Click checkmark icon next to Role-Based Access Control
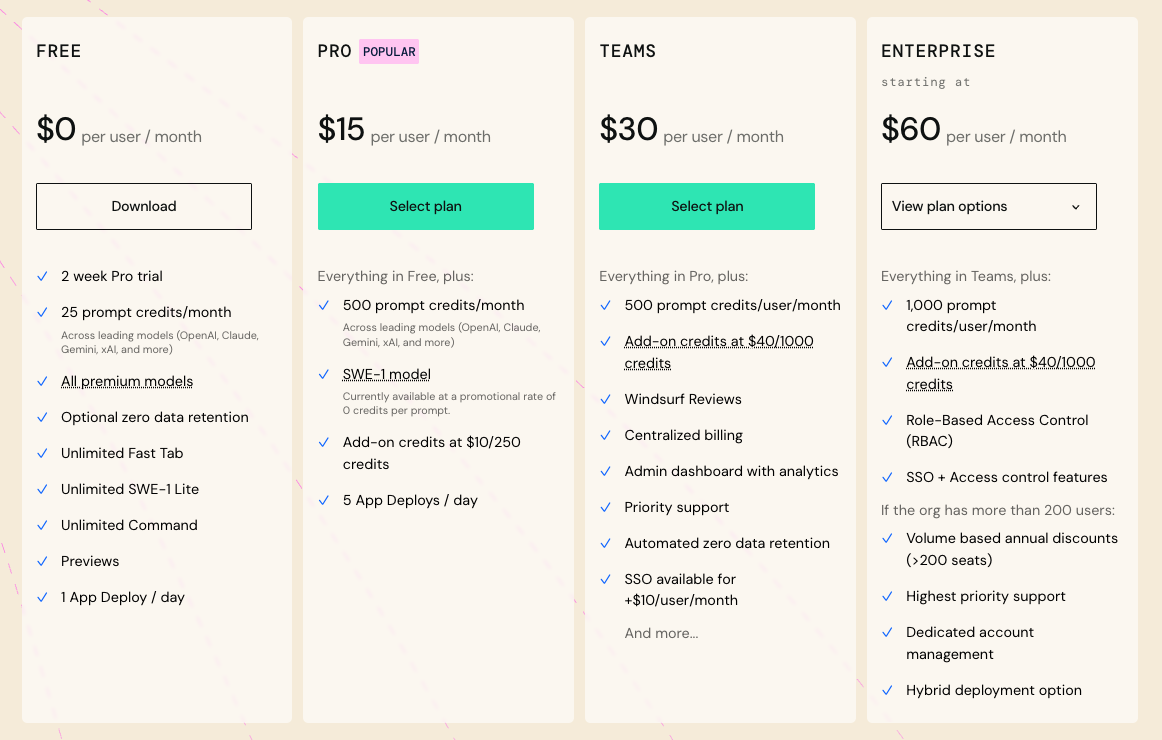Image resolution: width=1162 pixels, height=740 pixels. [887, 420]
